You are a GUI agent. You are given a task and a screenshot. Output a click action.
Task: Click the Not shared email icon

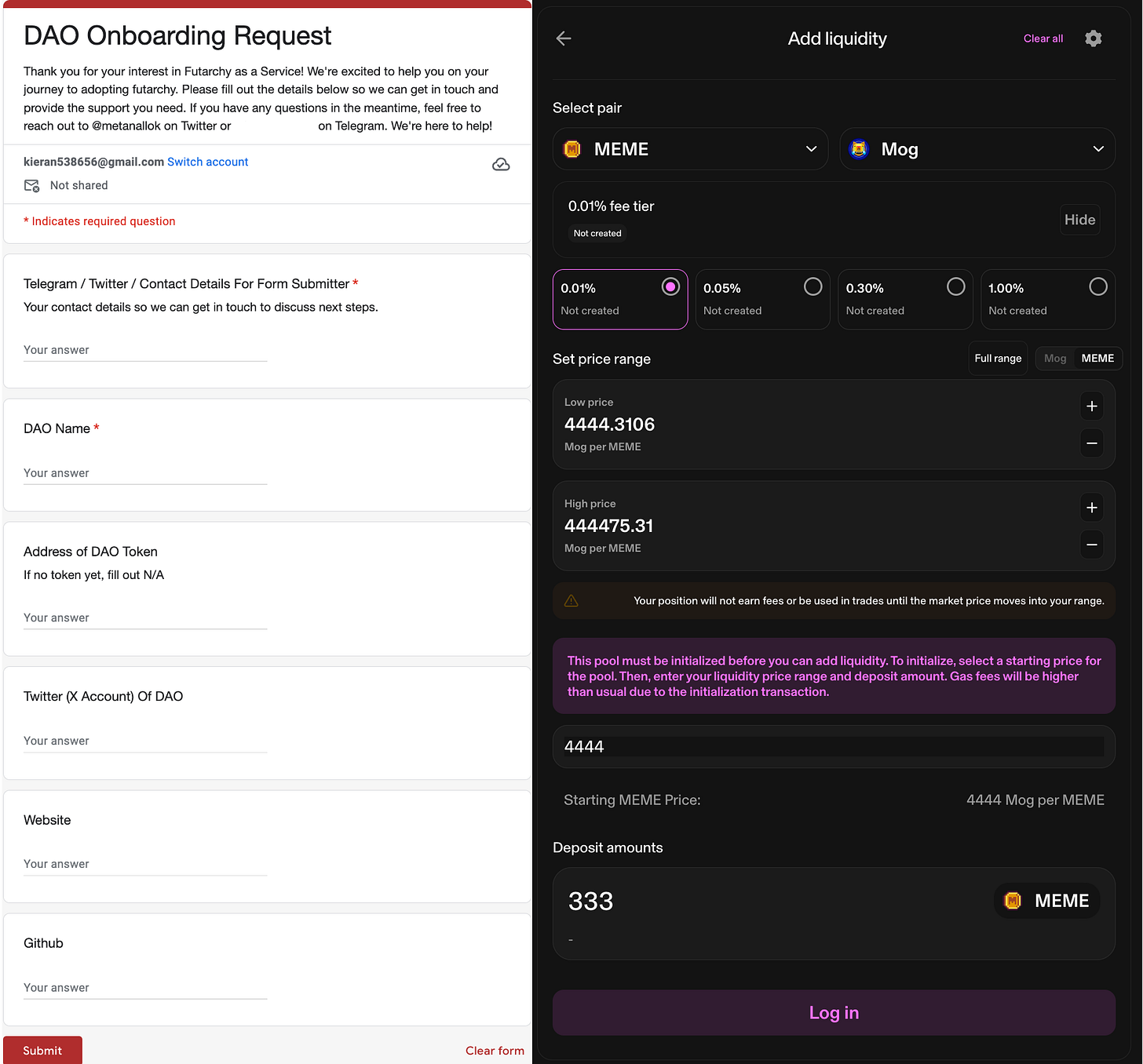[x=32, y=185]
